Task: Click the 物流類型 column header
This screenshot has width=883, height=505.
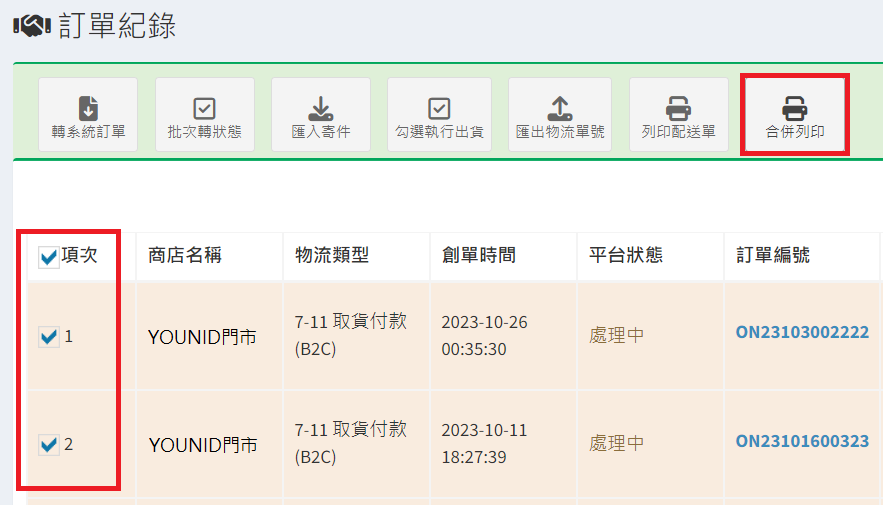Action: pyautogui.click(x=332, y=256)
